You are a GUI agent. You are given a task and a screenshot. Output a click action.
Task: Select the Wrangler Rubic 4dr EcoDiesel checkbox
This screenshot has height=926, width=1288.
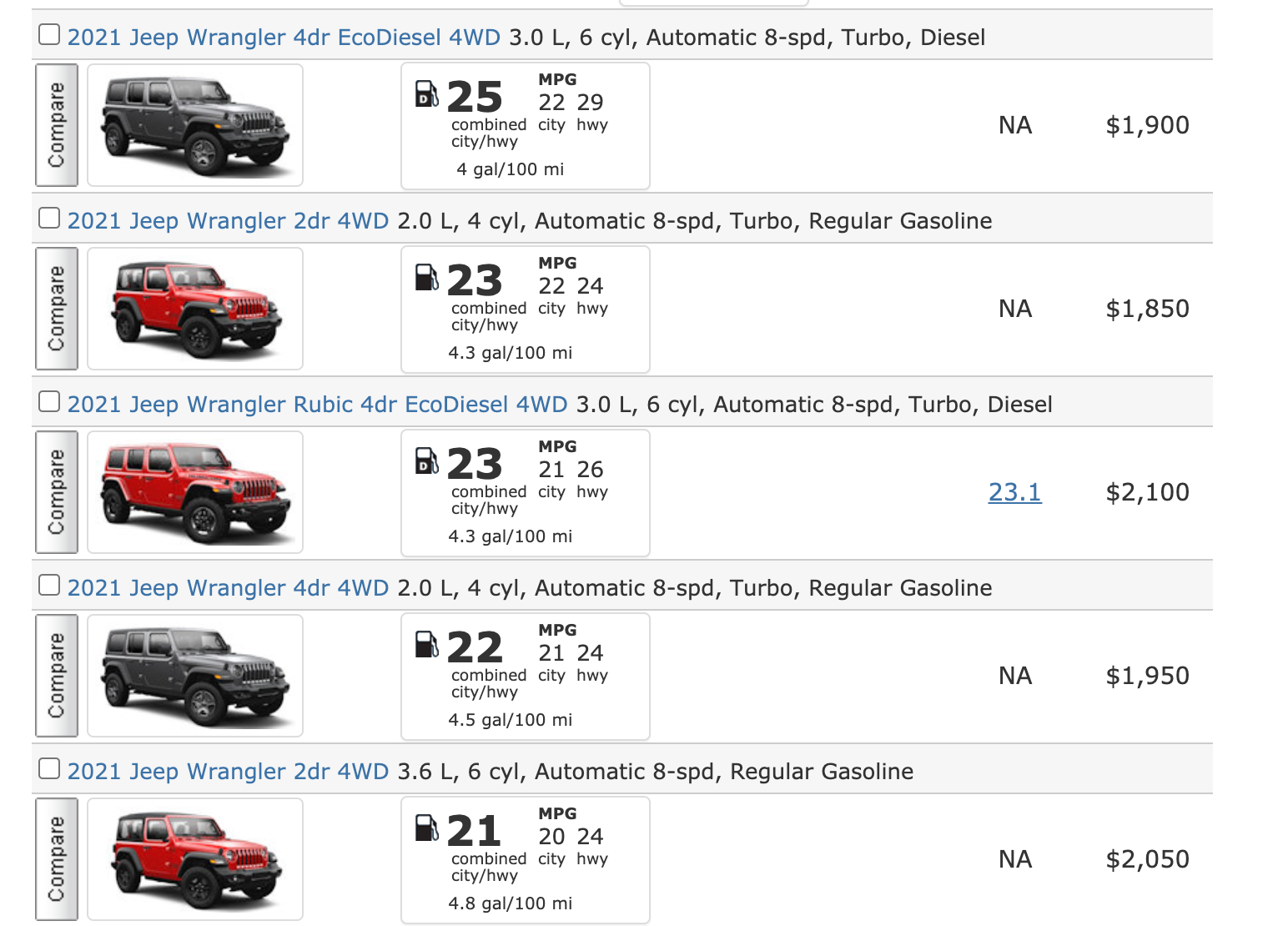coord(49,402)
